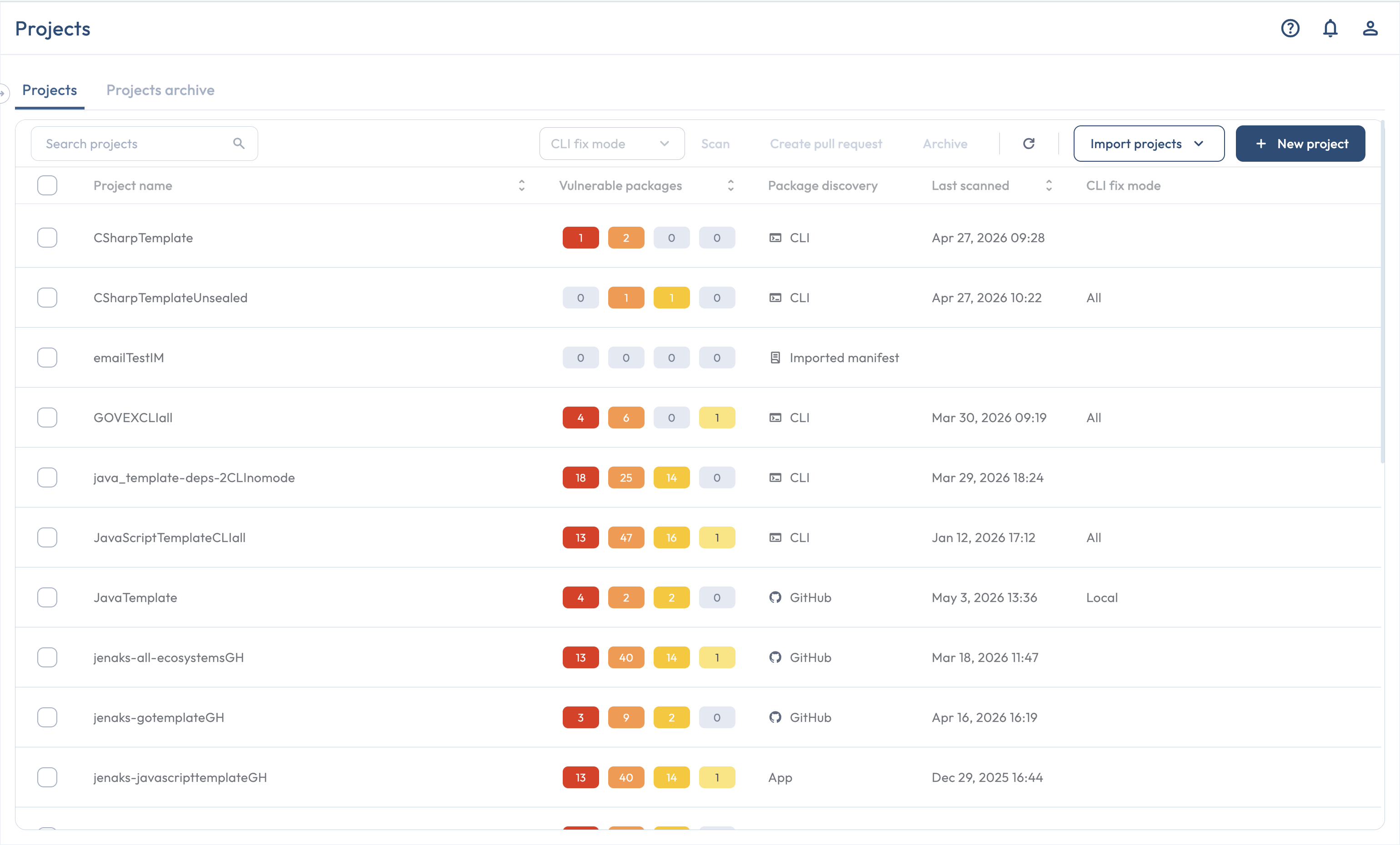Click 'App' in jenaks-javascripttemplateGH row
The width and height of the screenshot is (1400, 845).
pyautogui.click(x=780, y=777)
